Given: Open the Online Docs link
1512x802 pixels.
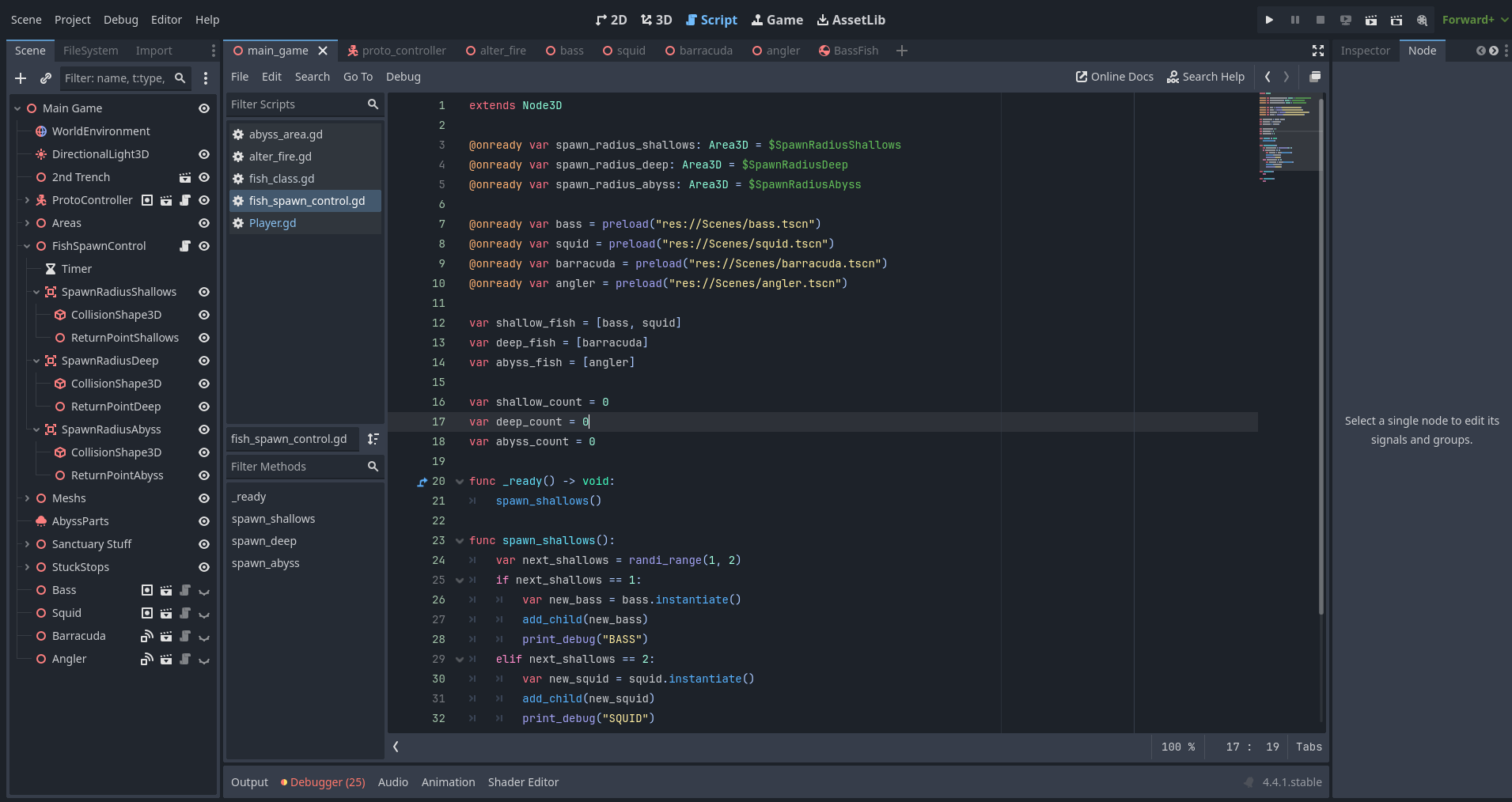Looking at the screenshot, I should [x=1114, y=77].
